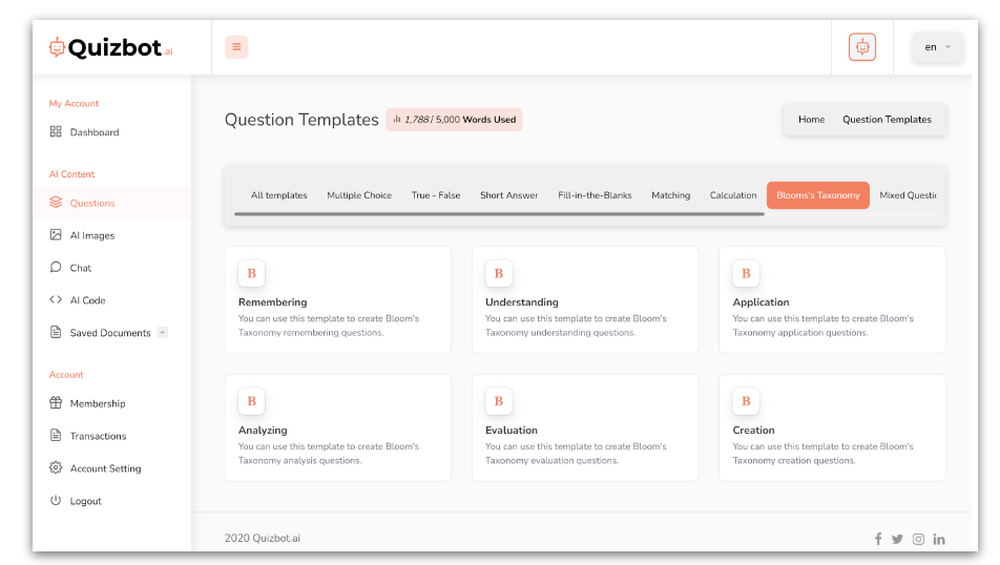Select the Fill-in-the-Blanks tab

coord(594,195)
